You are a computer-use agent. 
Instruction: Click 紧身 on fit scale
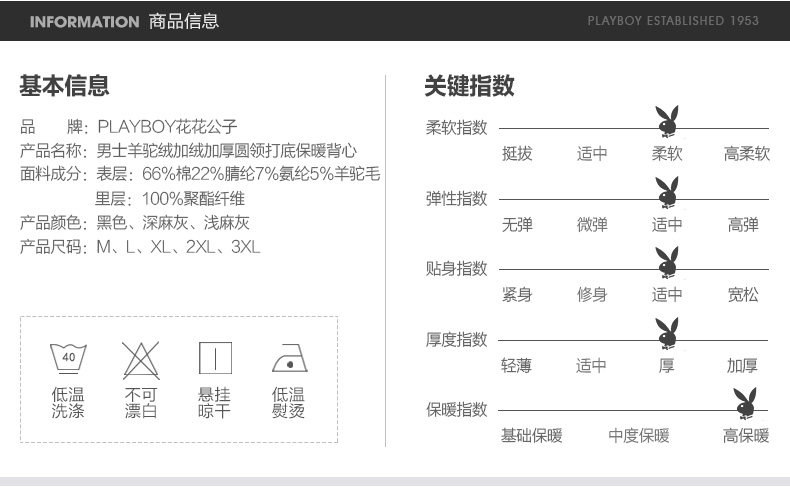pos(517,294)
